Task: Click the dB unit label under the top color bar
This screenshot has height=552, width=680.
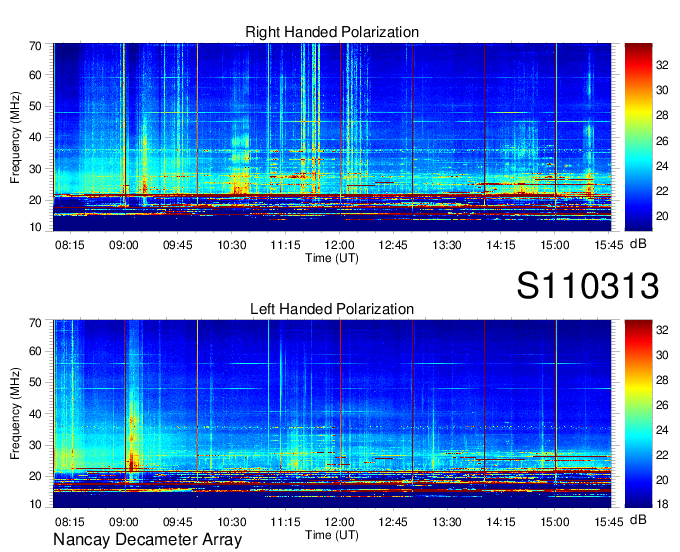Action: click(638, 244)
